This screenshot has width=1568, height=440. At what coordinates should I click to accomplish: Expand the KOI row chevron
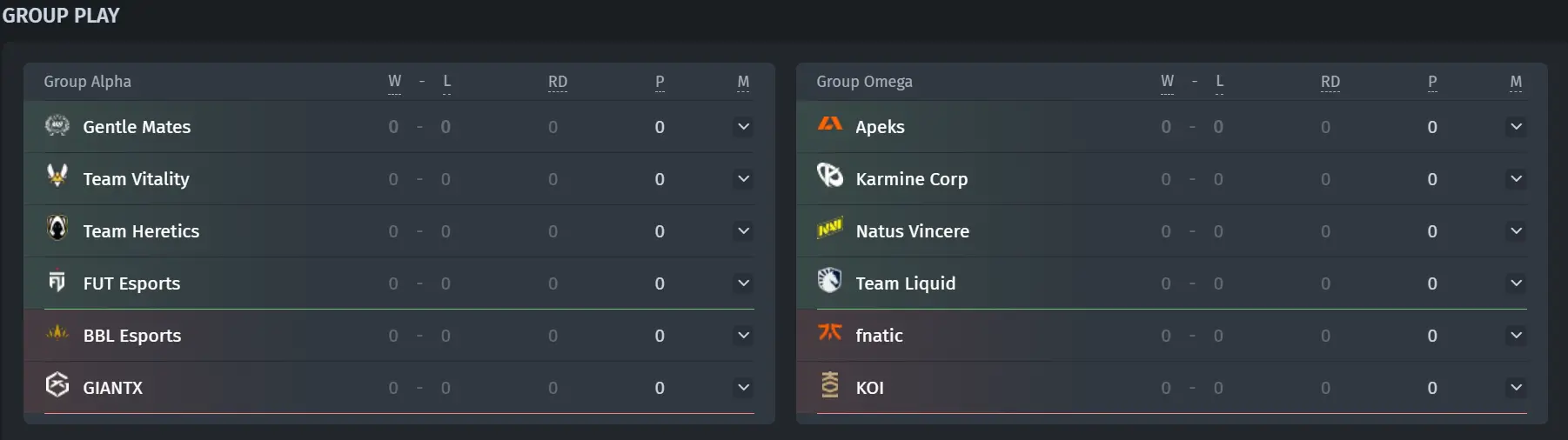(1516, 388)
